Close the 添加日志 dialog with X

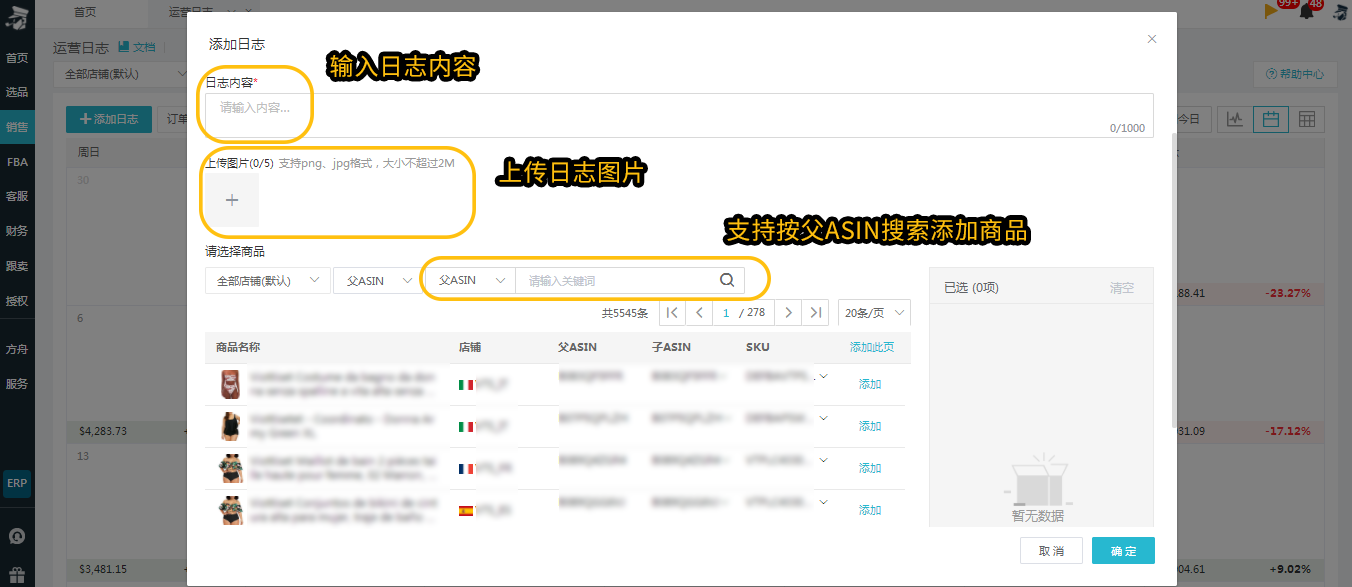pyautogui.click(x=1152, y=39)
